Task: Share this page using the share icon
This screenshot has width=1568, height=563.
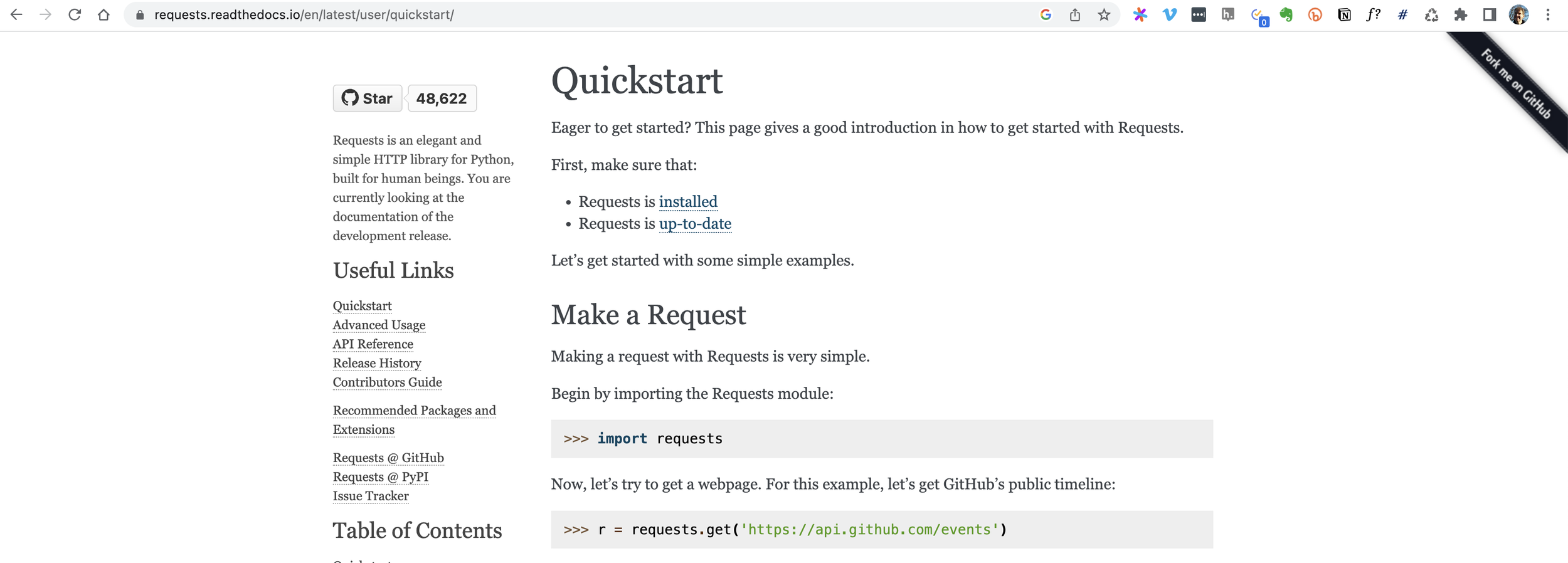Action: [1075, 14]
